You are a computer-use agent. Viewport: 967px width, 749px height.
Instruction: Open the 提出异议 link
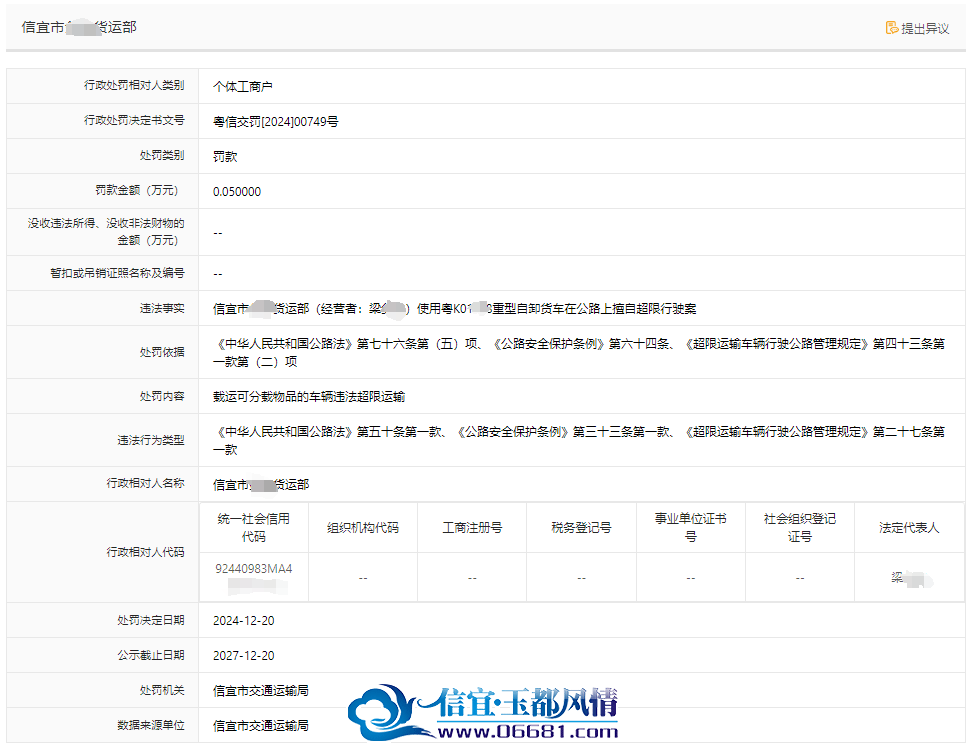pos(924,28)
